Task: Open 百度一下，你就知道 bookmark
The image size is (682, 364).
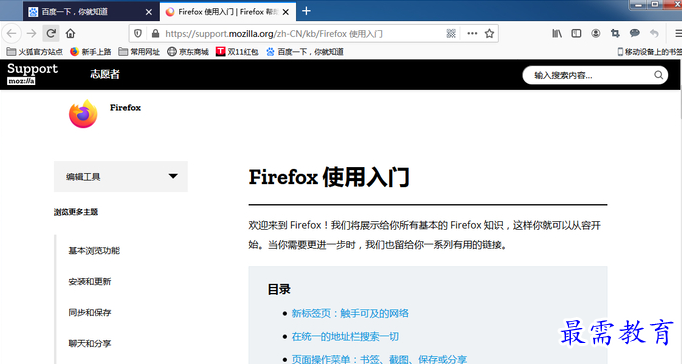Action: click(304, 52)
